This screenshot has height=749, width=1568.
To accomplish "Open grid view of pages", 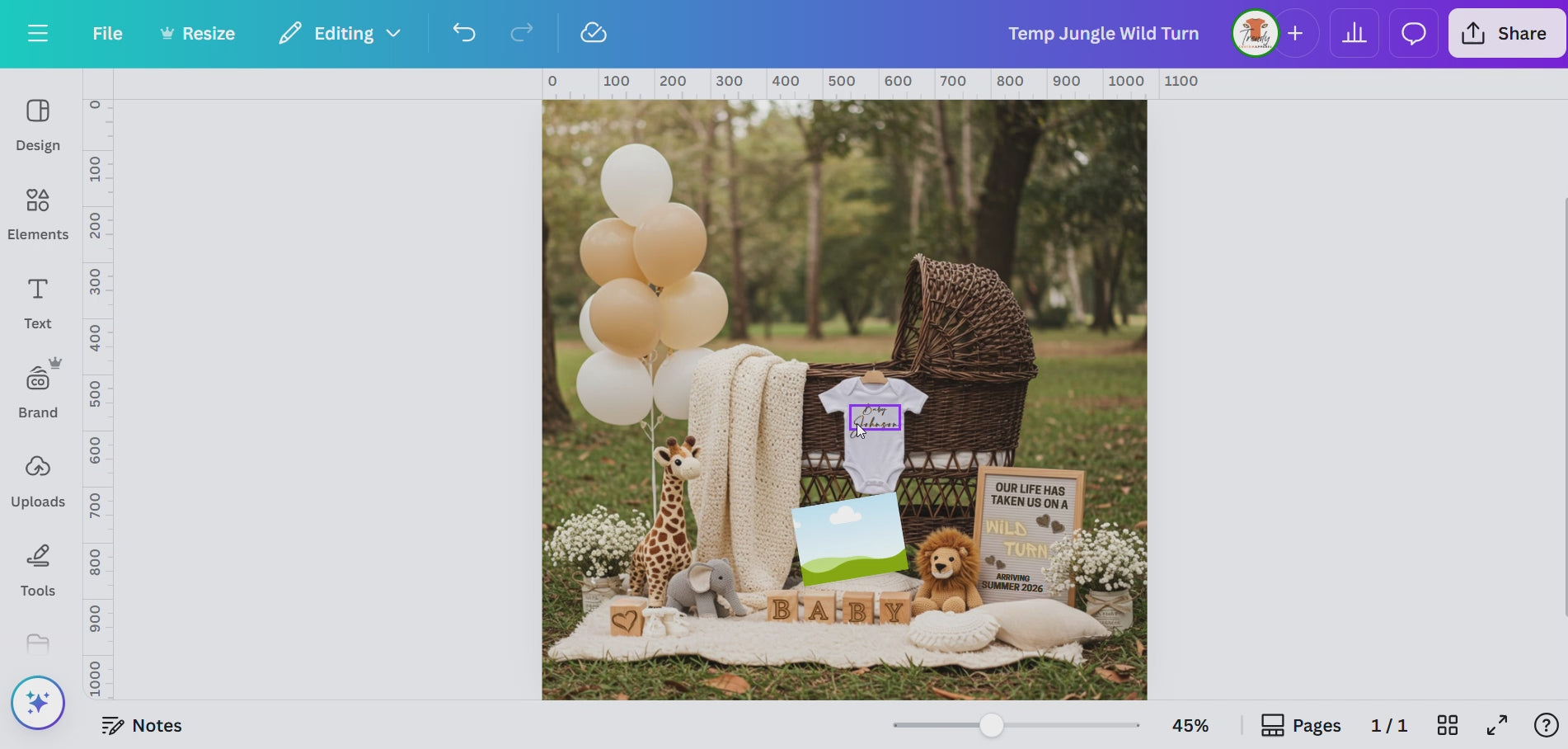I will [1448, 726].
